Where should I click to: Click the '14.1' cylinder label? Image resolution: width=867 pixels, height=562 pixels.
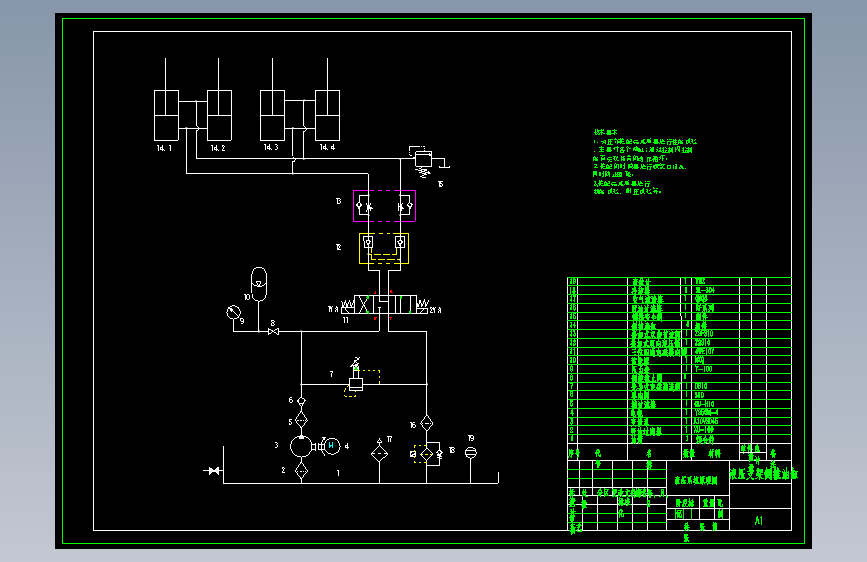pos(164,148)
